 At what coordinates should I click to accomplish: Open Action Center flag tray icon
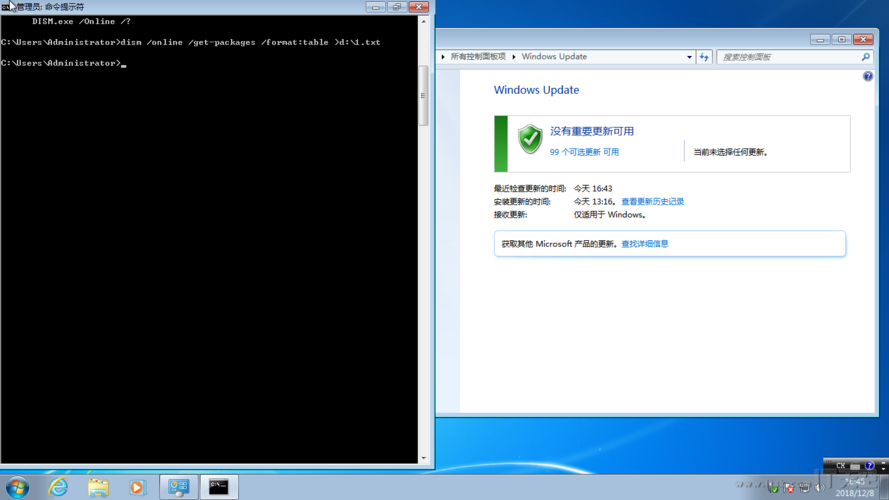788,487
